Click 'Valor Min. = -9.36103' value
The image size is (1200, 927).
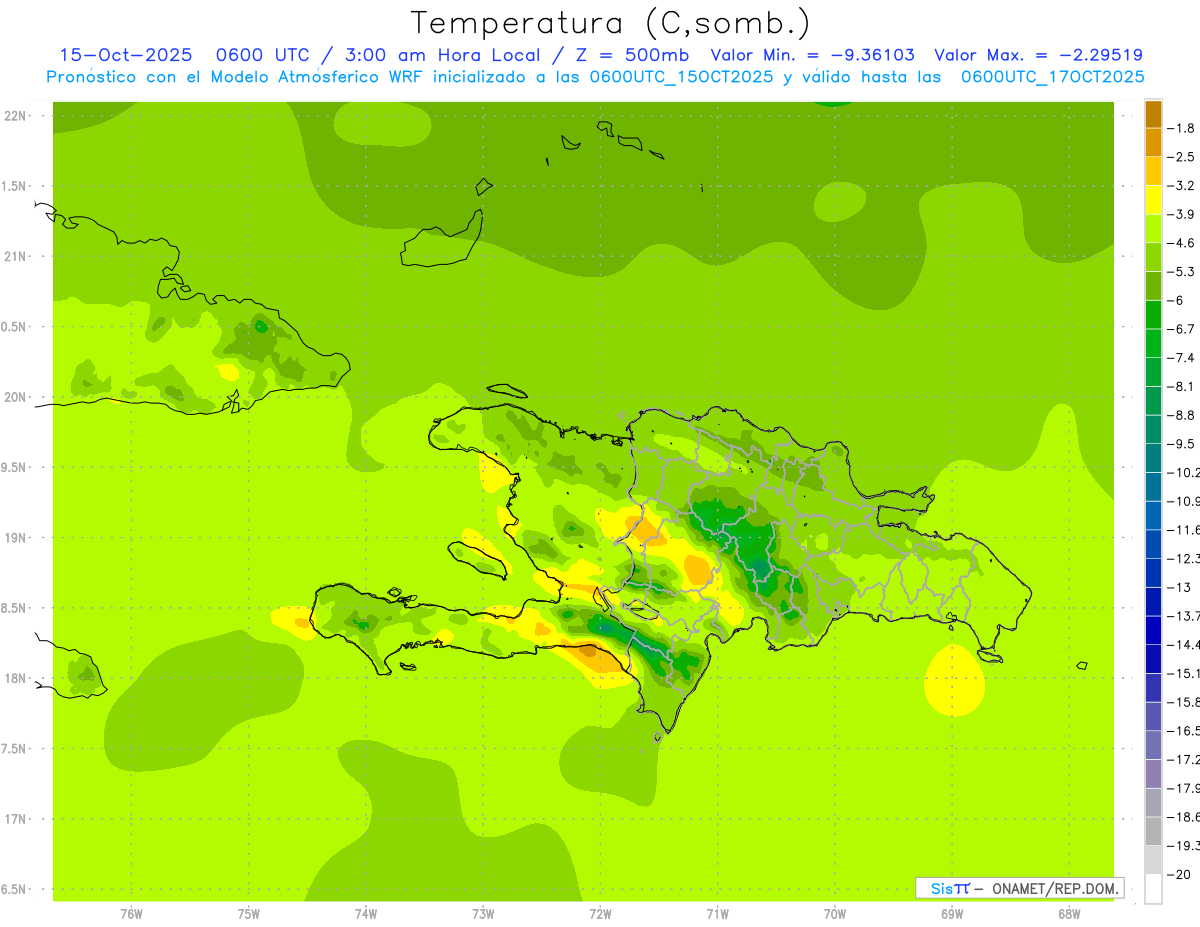pyautogui.click(x=813, y=55)
